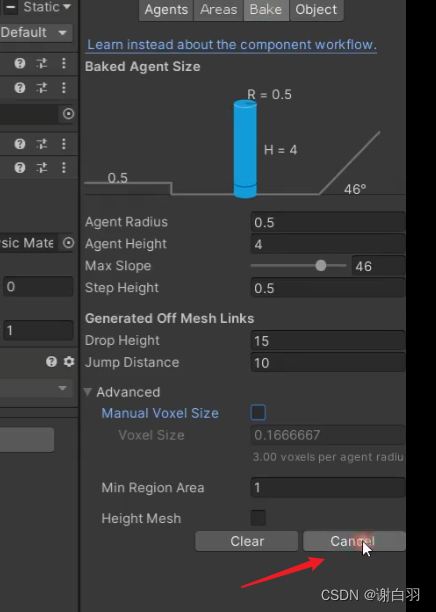Switch to the Areas tab
436x612 pixels.
(x=219, y=9)
